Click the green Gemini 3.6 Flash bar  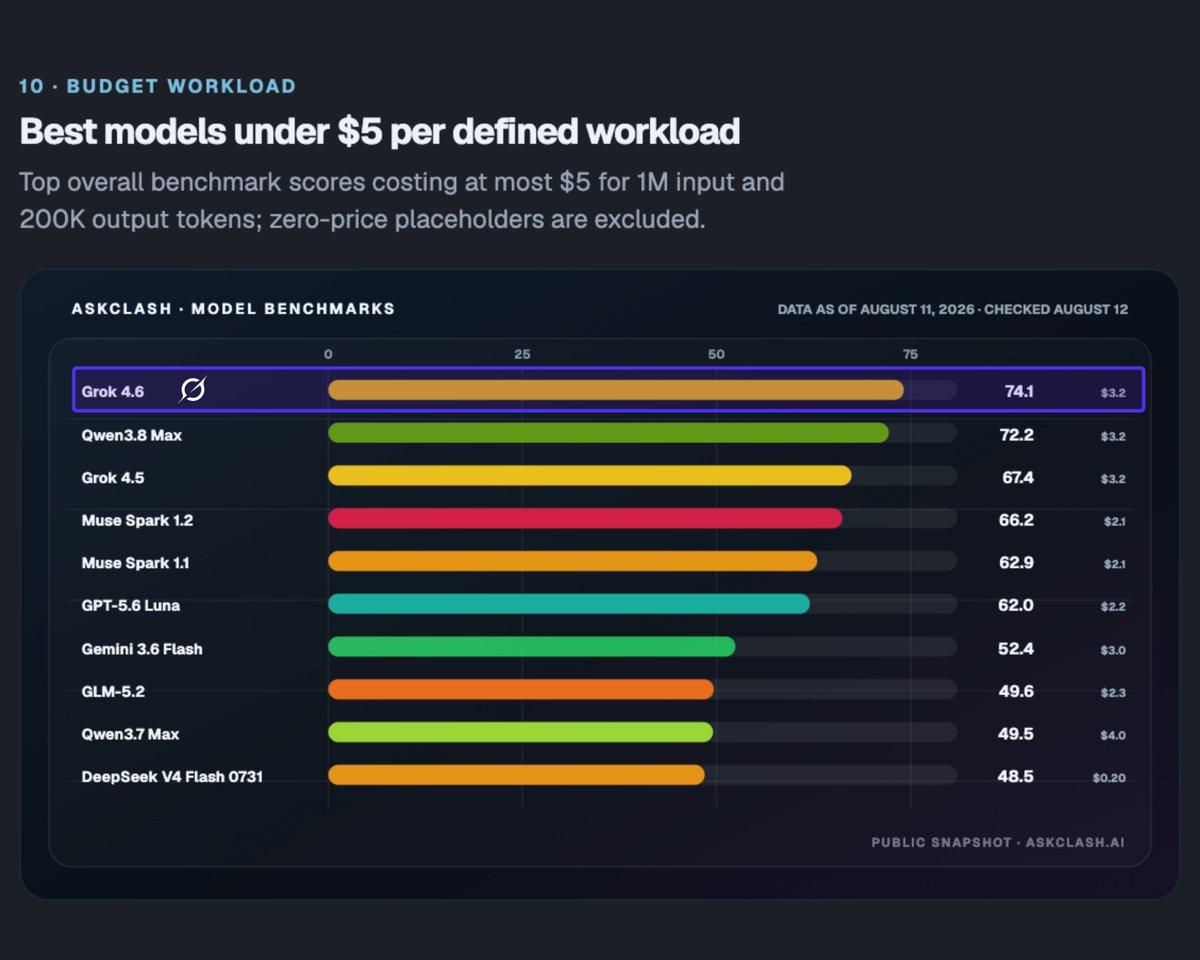531,646
